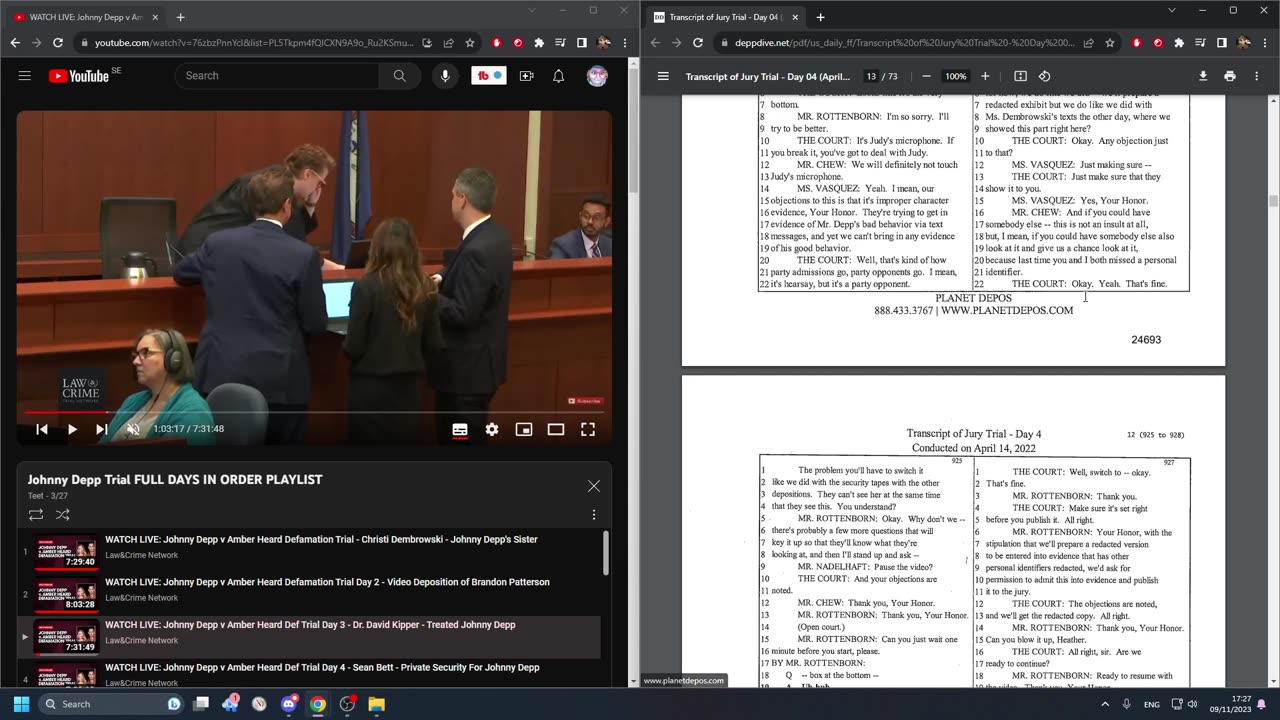Open the video player settings gear
This screenshot has height=720, width=1280.
[492, 429]
